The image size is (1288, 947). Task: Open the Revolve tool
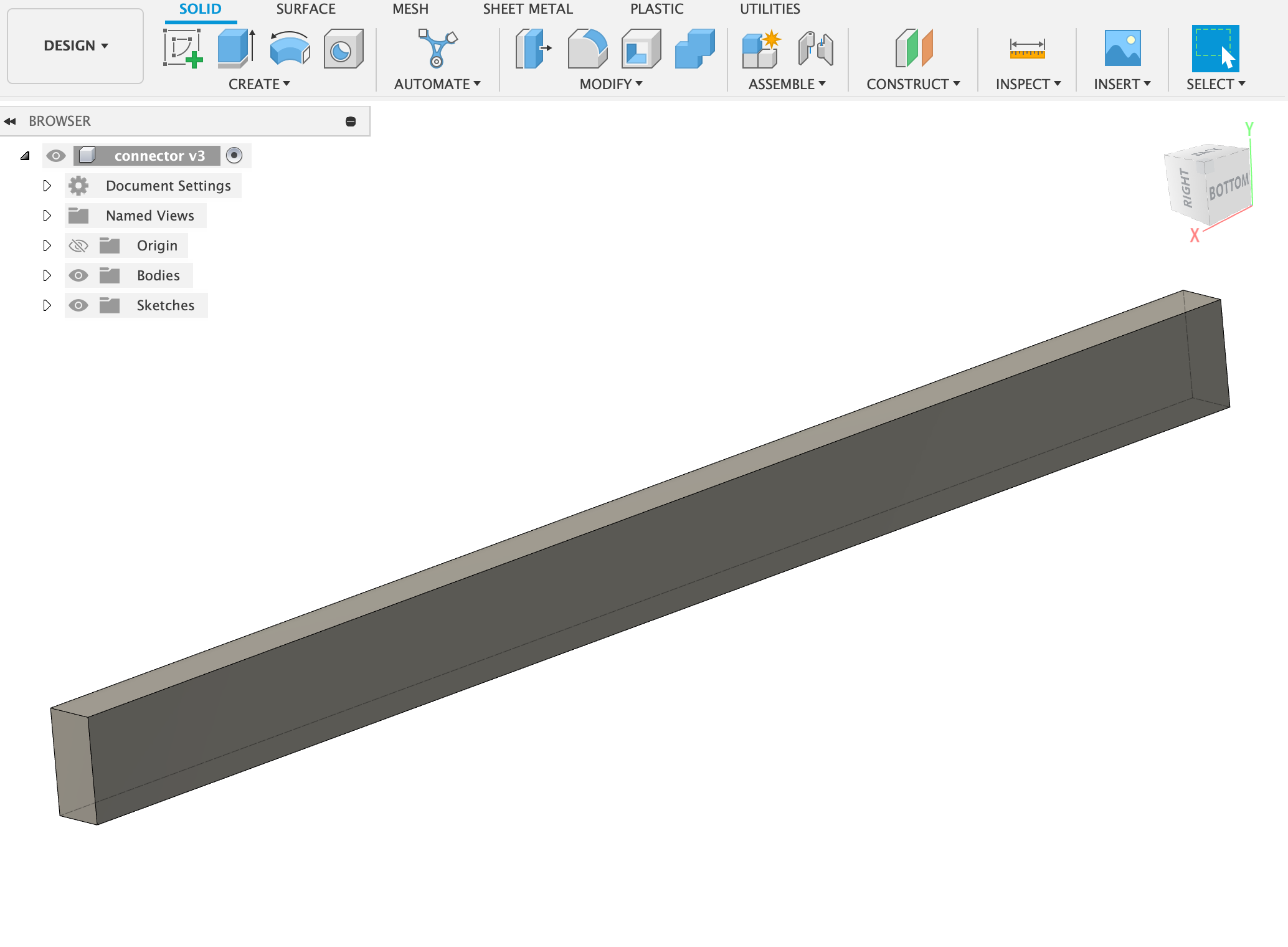[288, 50]
